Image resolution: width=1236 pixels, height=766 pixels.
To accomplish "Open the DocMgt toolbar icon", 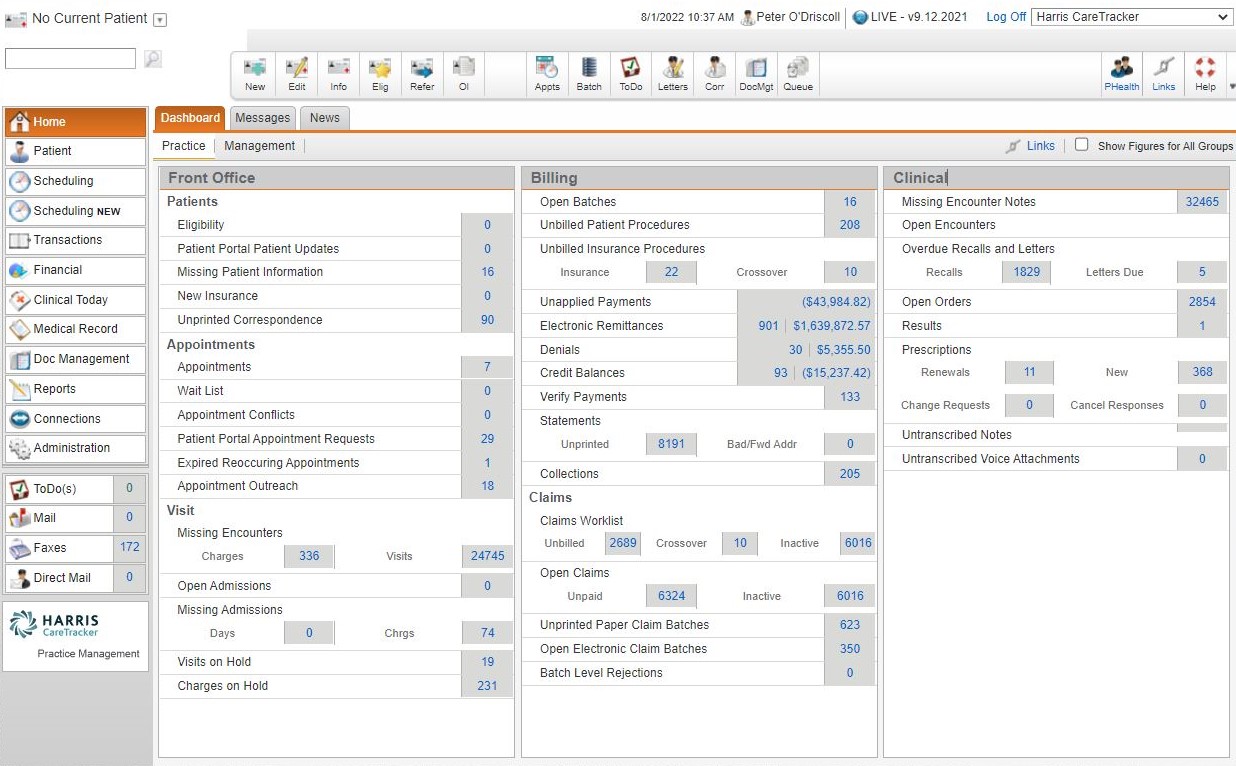I will pos(756,74).
